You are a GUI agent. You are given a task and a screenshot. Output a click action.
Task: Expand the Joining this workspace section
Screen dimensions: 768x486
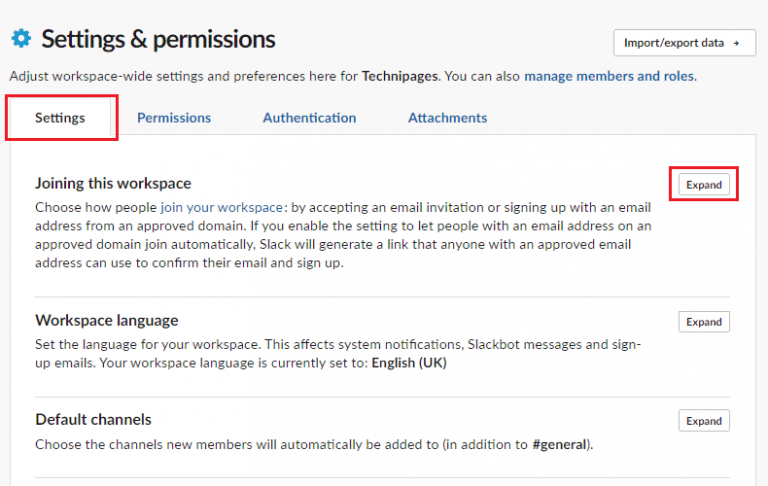coord(704,185)
